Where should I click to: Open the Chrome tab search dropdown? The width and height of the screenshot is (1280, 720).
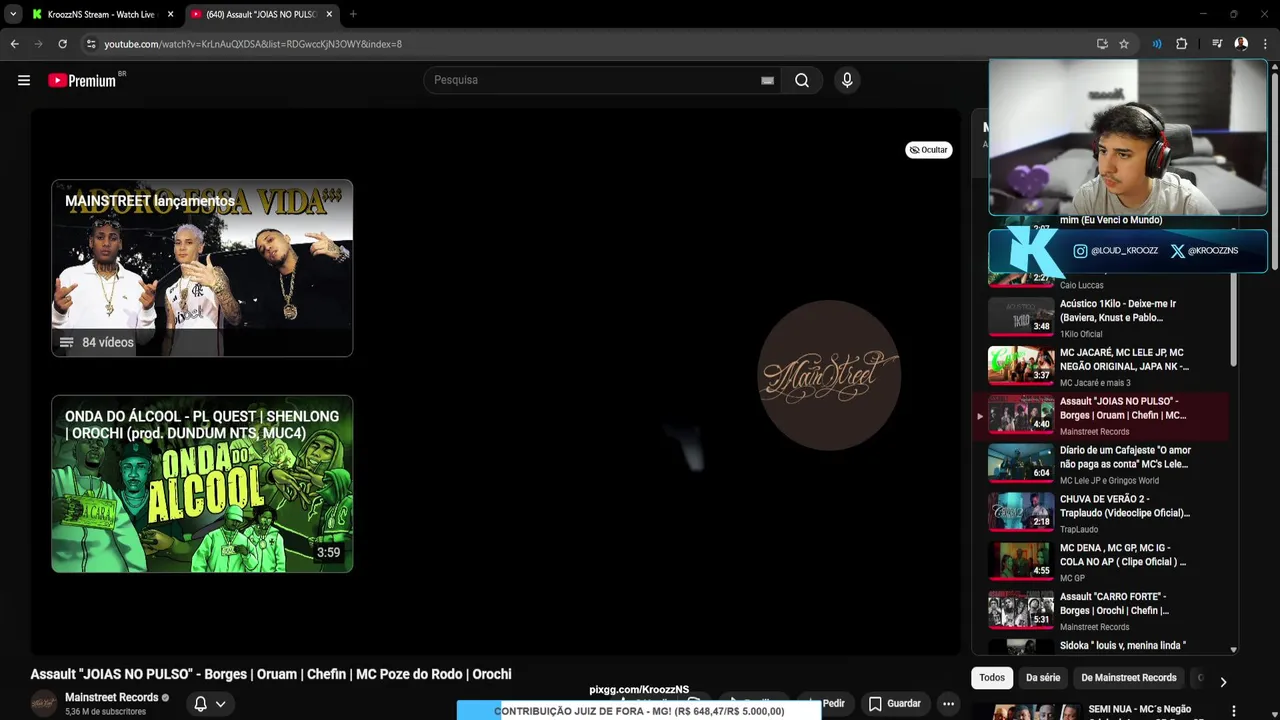pos(13,14)
